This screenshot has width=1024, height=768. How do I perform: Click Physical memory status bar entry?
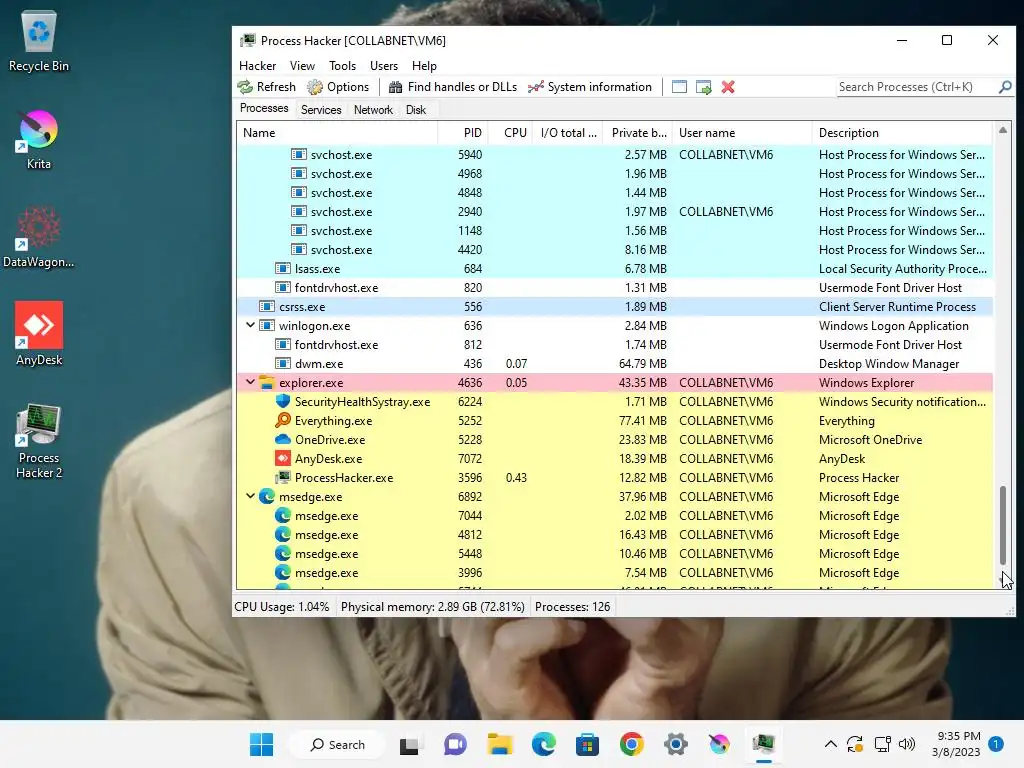pos(432,607)
